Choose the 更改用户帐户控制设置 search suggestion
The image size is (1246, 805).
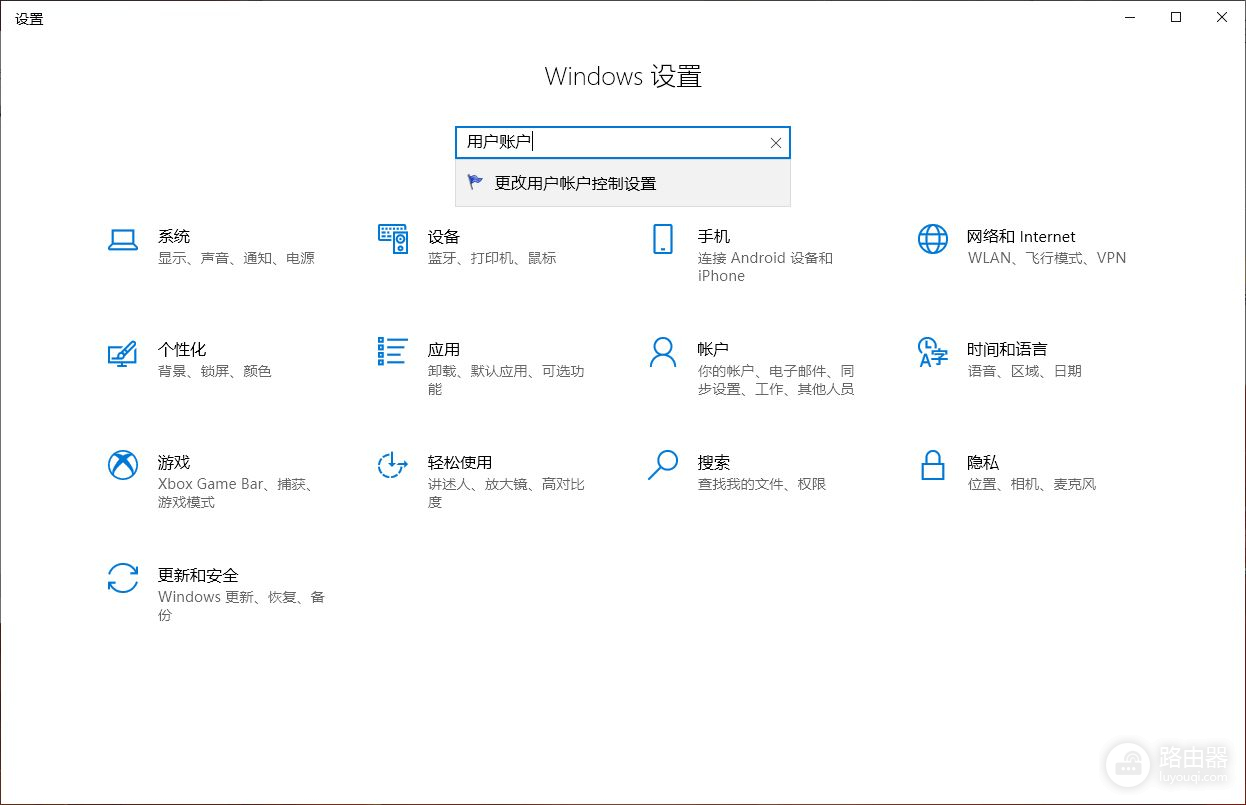click(x=575, y=184)
